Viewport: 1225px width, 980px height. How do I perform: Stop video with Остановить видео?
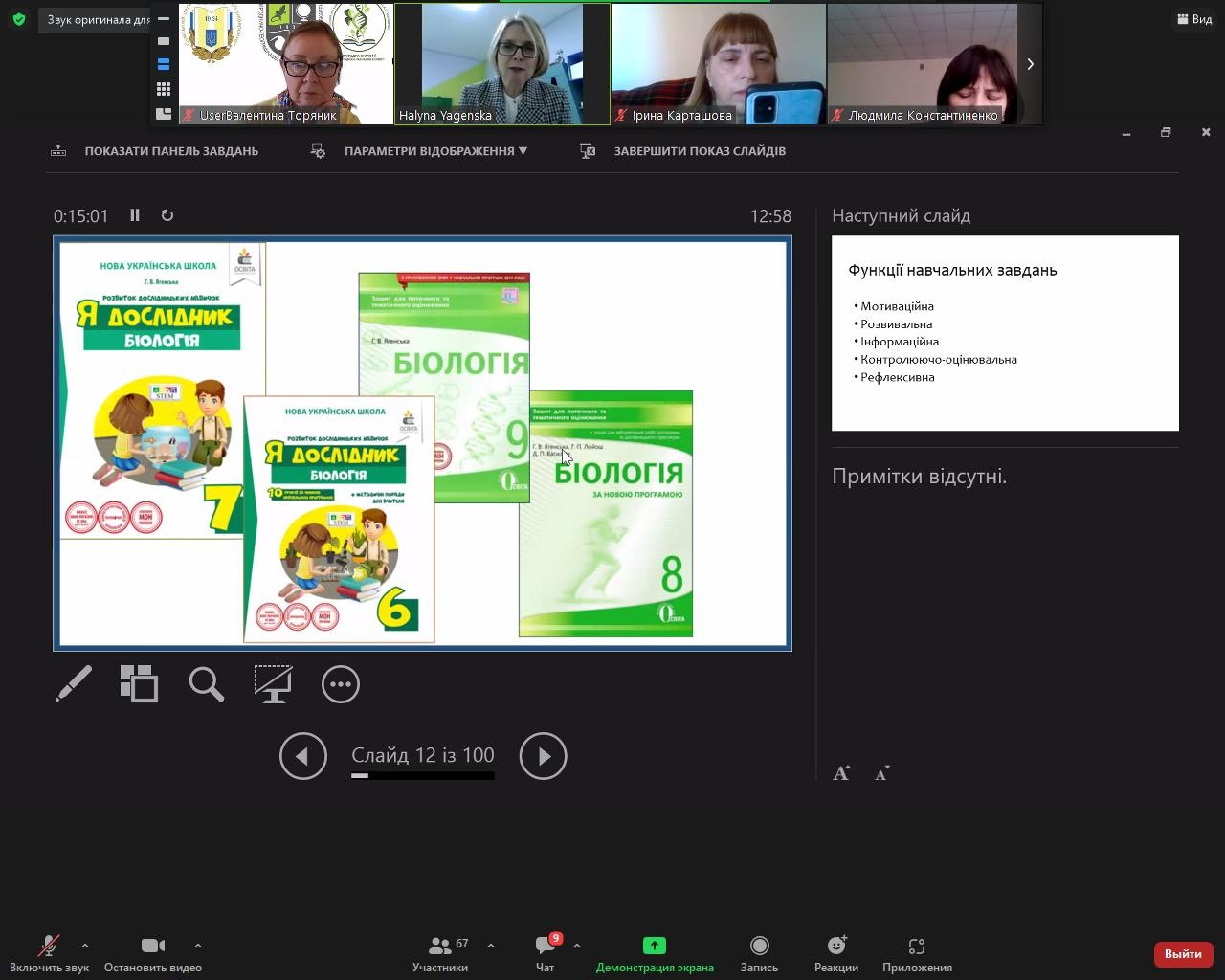[x=152, y=953]
